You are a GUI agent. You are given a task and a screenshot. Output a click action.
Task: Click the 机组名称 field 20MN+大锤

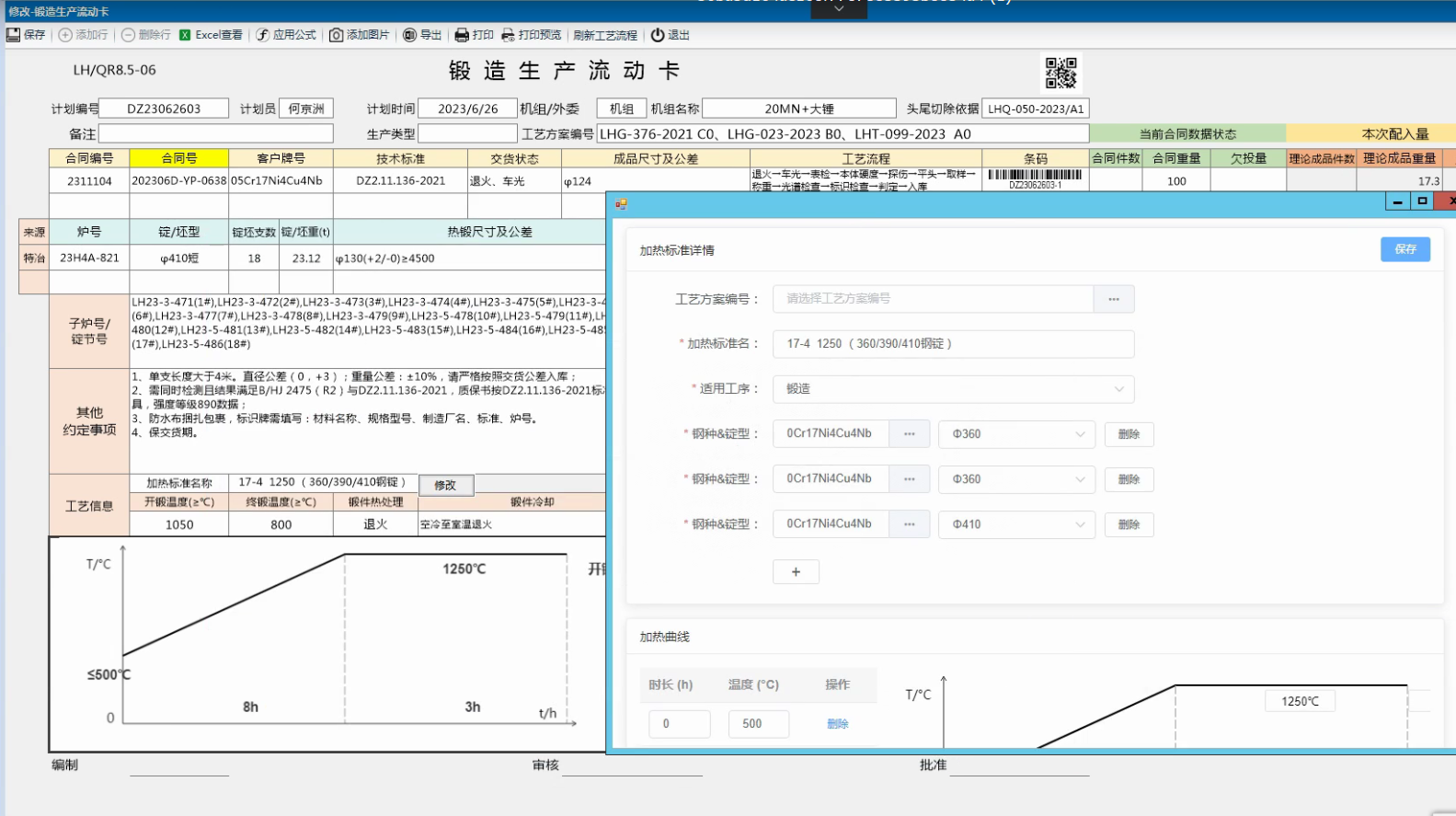(x=799, y=109)
